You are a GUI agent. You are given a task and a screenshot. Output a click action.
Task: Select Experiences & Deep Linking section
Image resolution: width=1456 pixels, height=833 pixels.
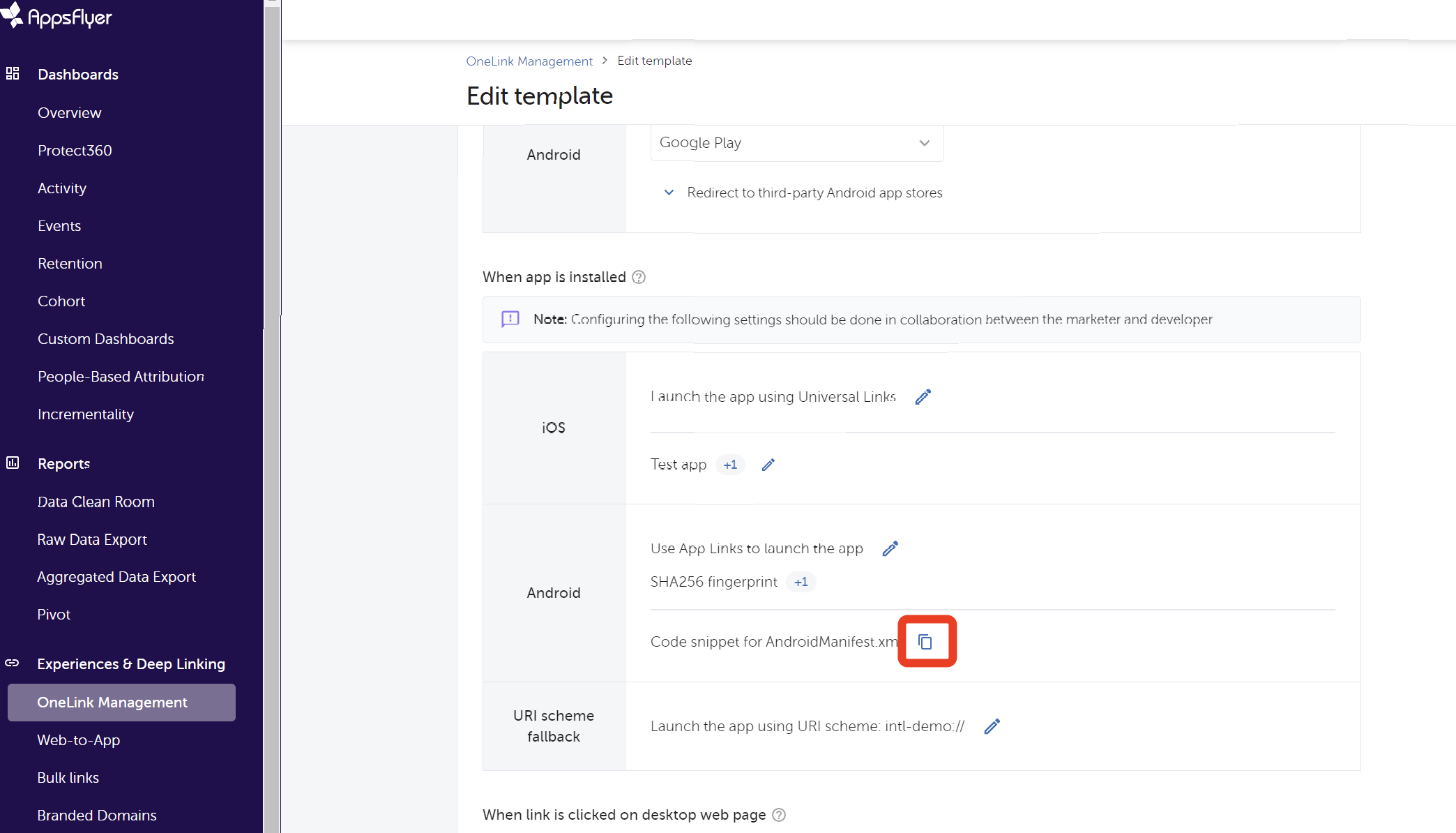[131, 663]
